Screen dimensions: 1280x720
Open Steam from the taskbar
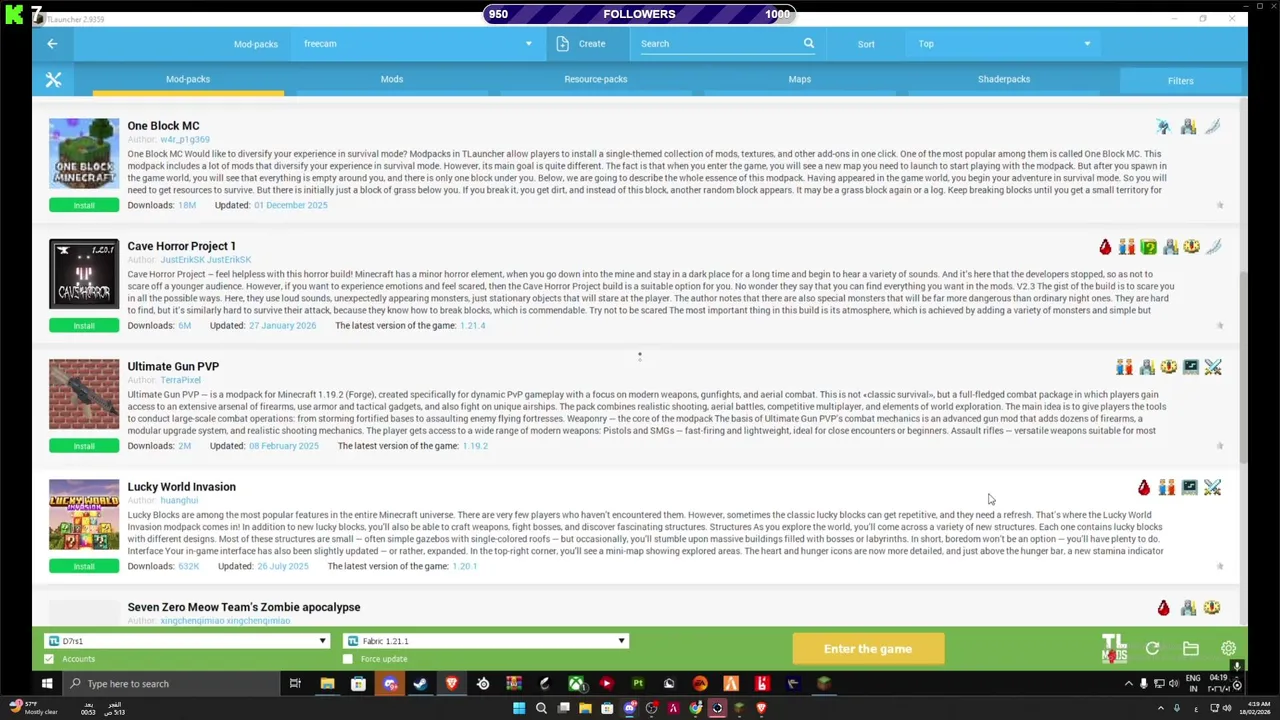point(421,684)
